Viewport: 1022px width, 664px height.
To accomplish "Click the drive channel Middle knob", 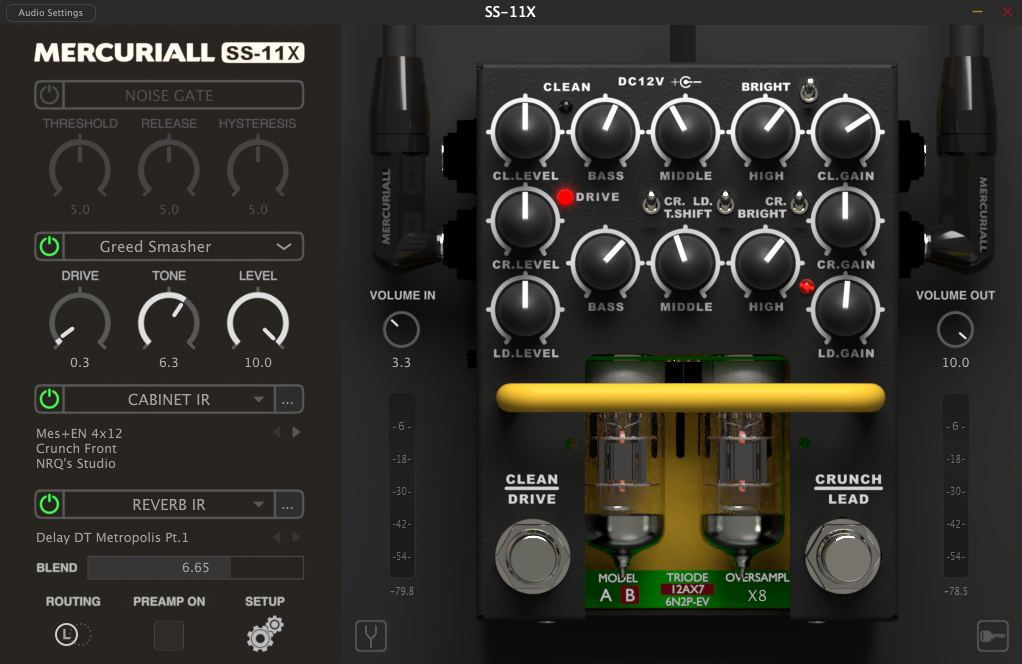I will tap(686, 263).
